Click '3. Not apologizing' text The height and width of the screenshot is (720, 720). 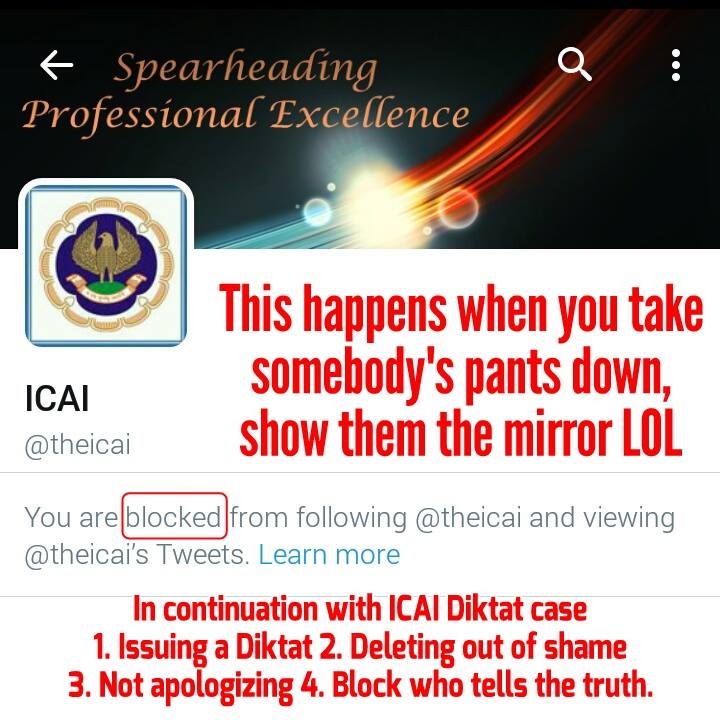point(180,685)
